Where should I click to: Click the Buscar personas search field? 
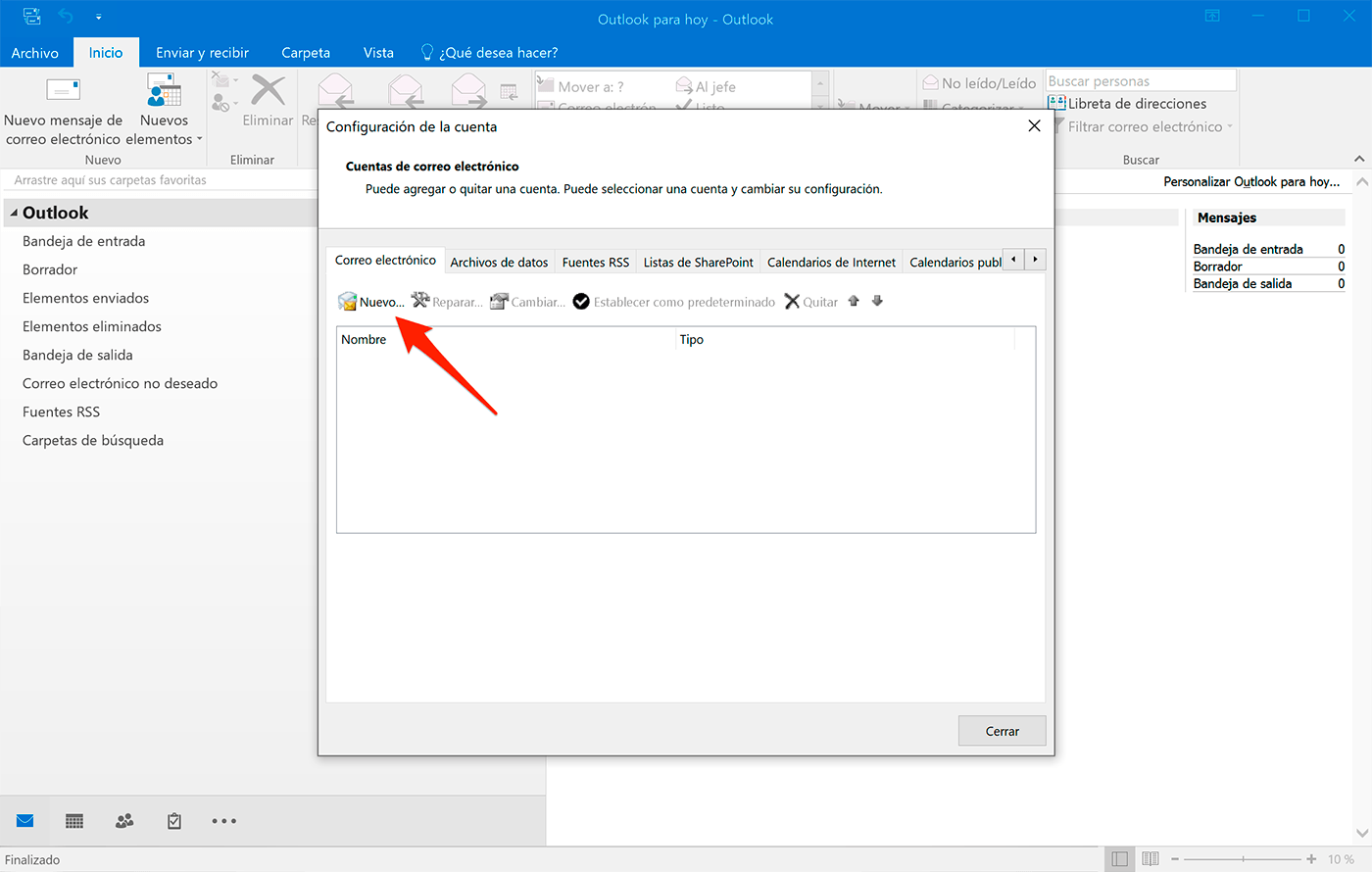(1140, 79)
